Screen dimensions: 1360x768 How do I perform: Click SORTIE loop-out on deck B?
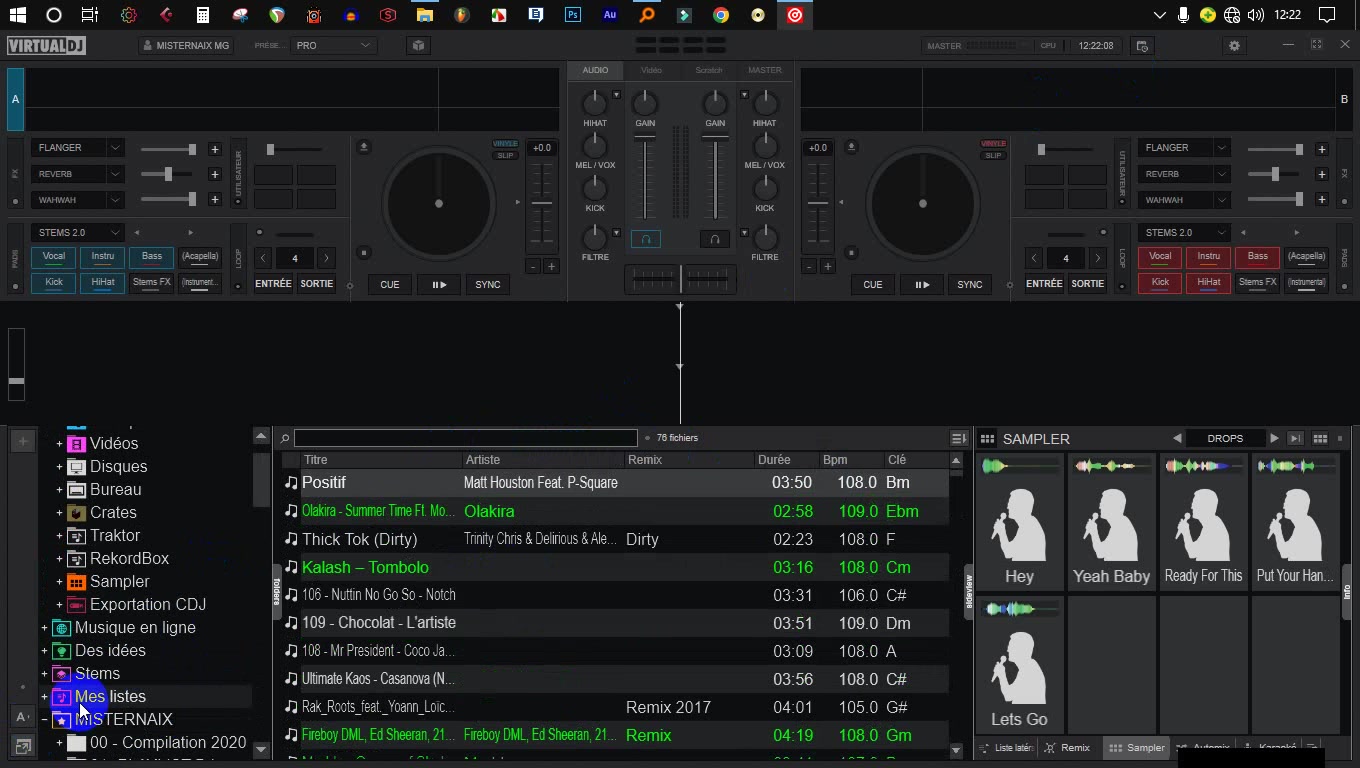(x=1088, y=284)
